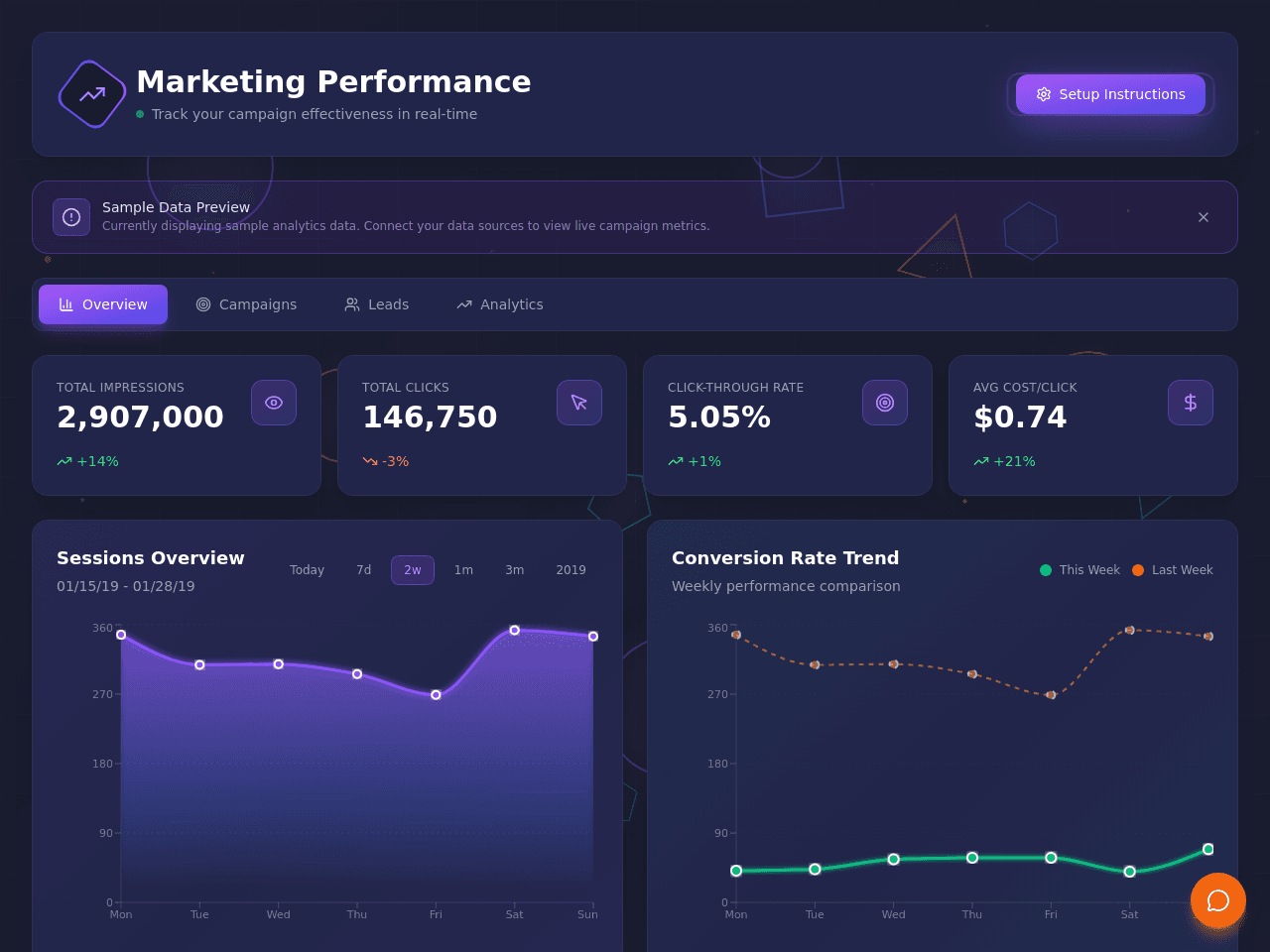Click the 01/15/19 - 01/28/19 date range

coord(126,586)
